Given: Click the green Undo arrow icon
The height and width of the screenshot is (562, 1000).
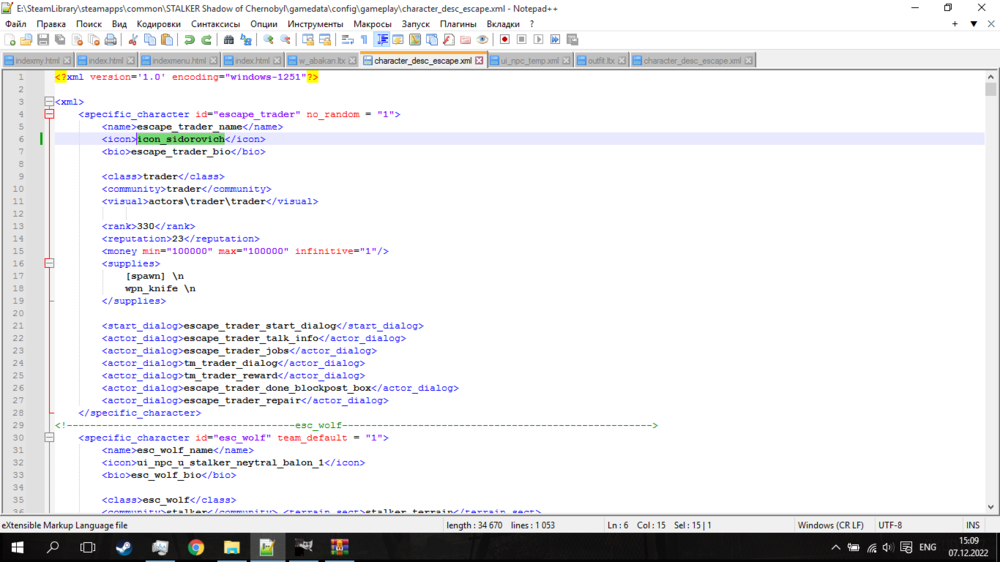Looking at the screenshot, I should [x=189, y=40].
